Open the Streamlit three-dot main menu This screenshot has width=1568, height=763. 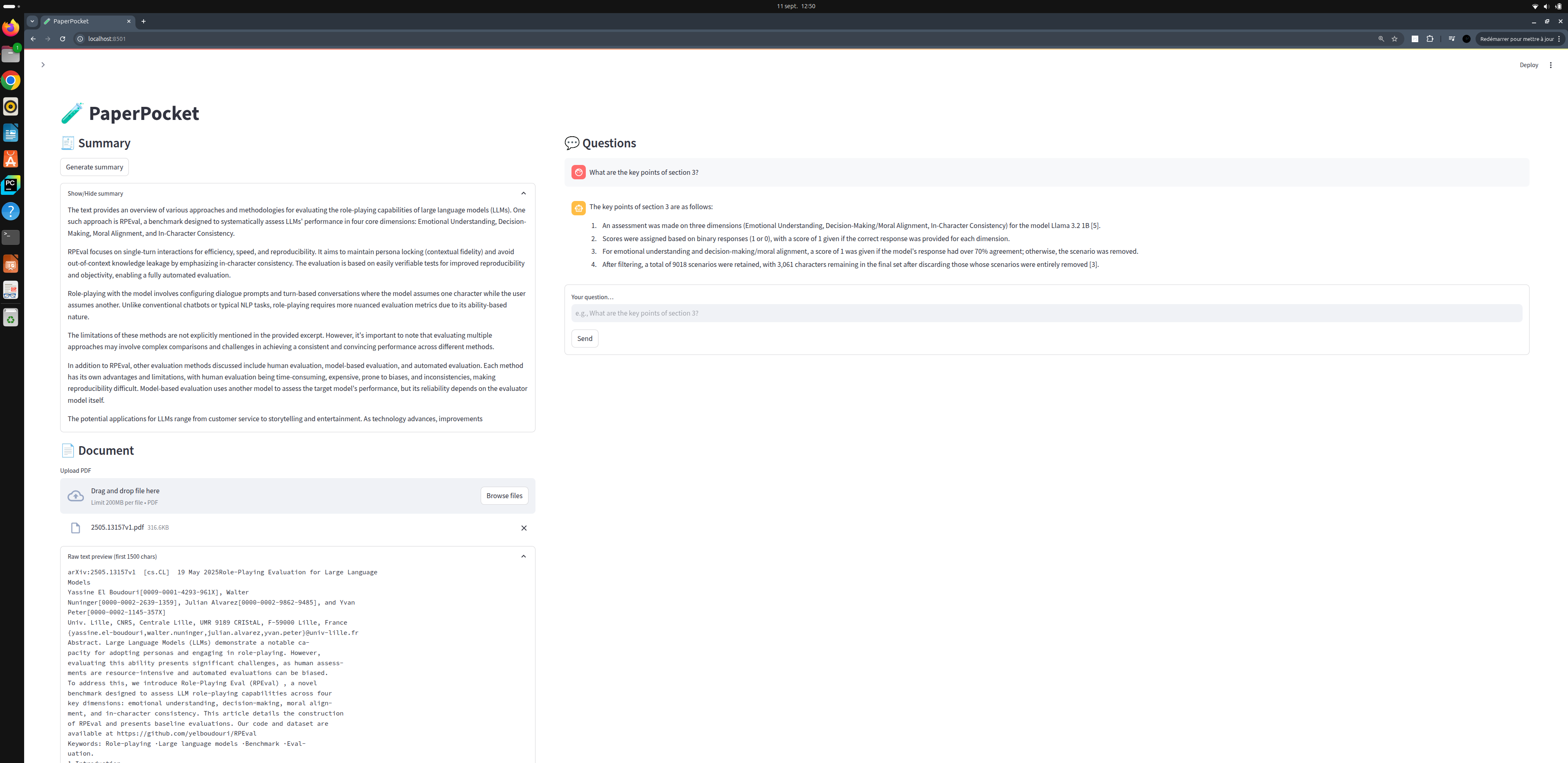click(1550, 65)
